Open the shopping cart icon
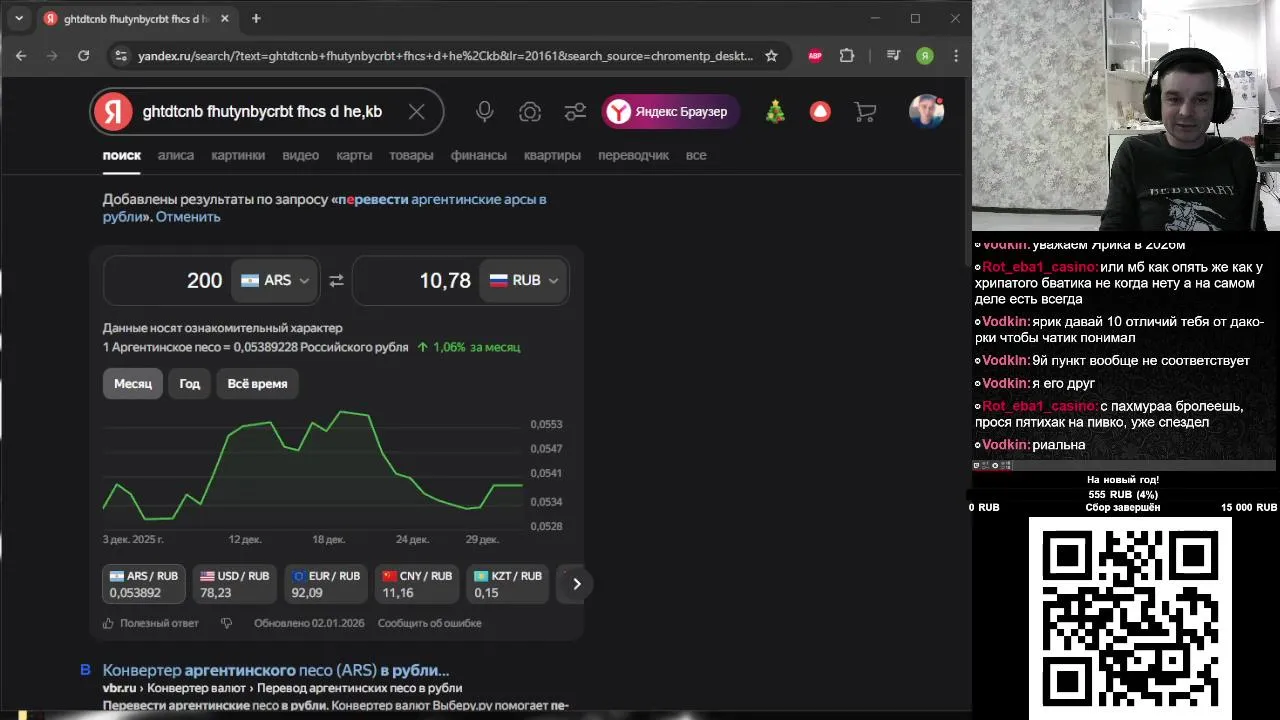 click(865, 112)
